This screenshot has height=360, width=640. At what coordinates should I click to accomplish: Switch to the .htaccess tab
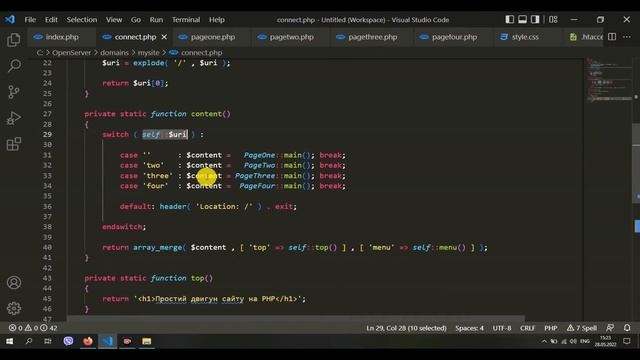coord(586,37)
